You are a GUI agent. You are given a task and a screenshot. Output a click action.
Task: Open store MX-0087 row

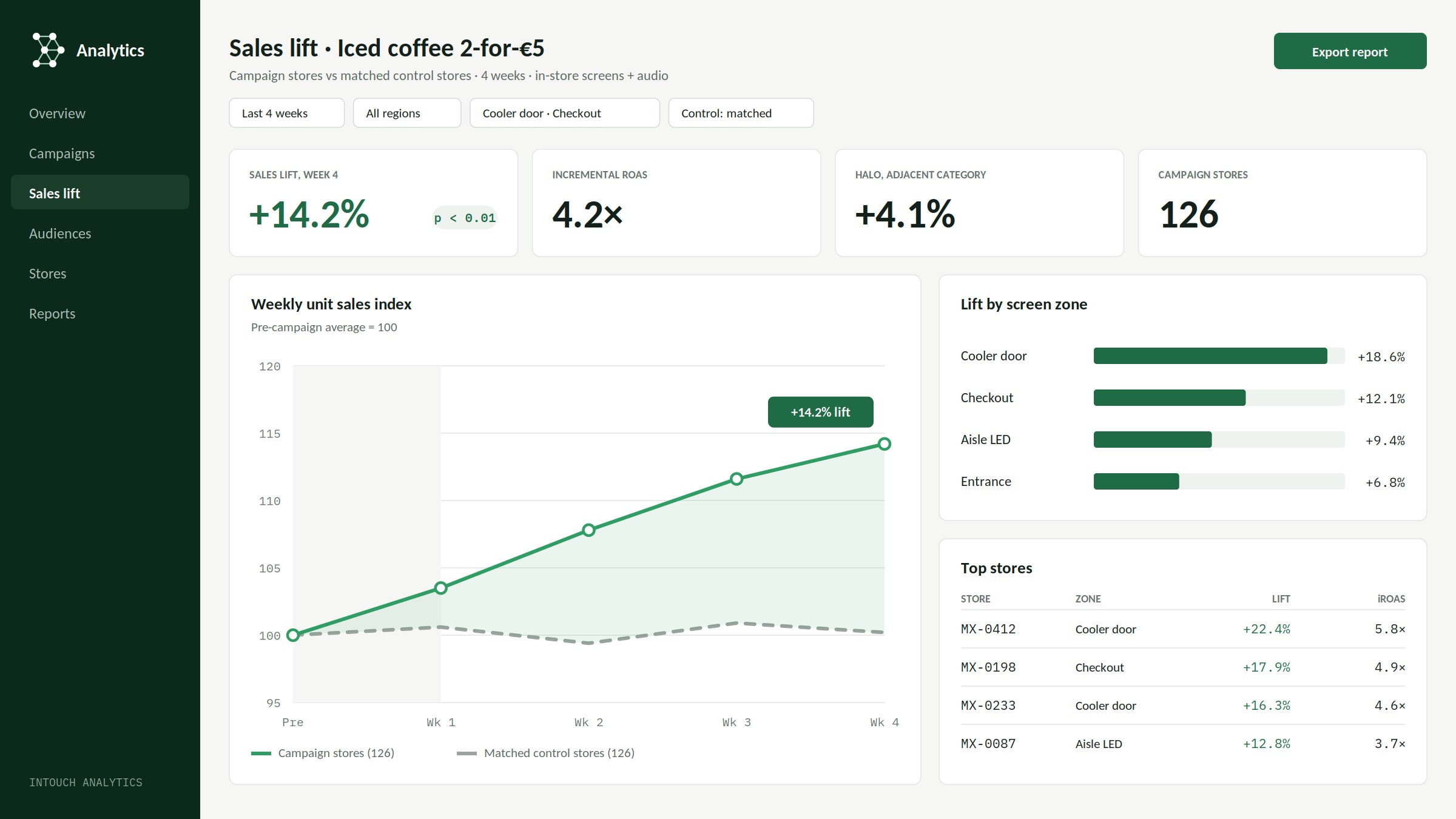point(1183,744)
